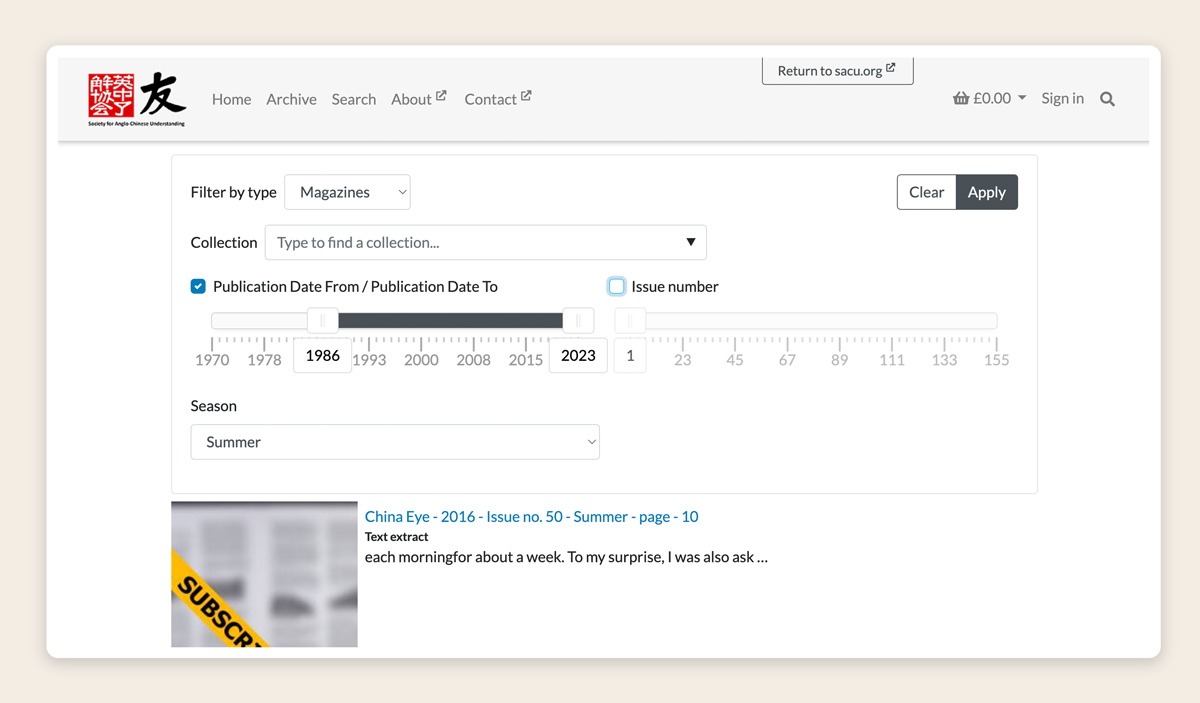The image size is (1200, 703).
Task: Focus the Collection search field
Action: (x=485, y=242)
